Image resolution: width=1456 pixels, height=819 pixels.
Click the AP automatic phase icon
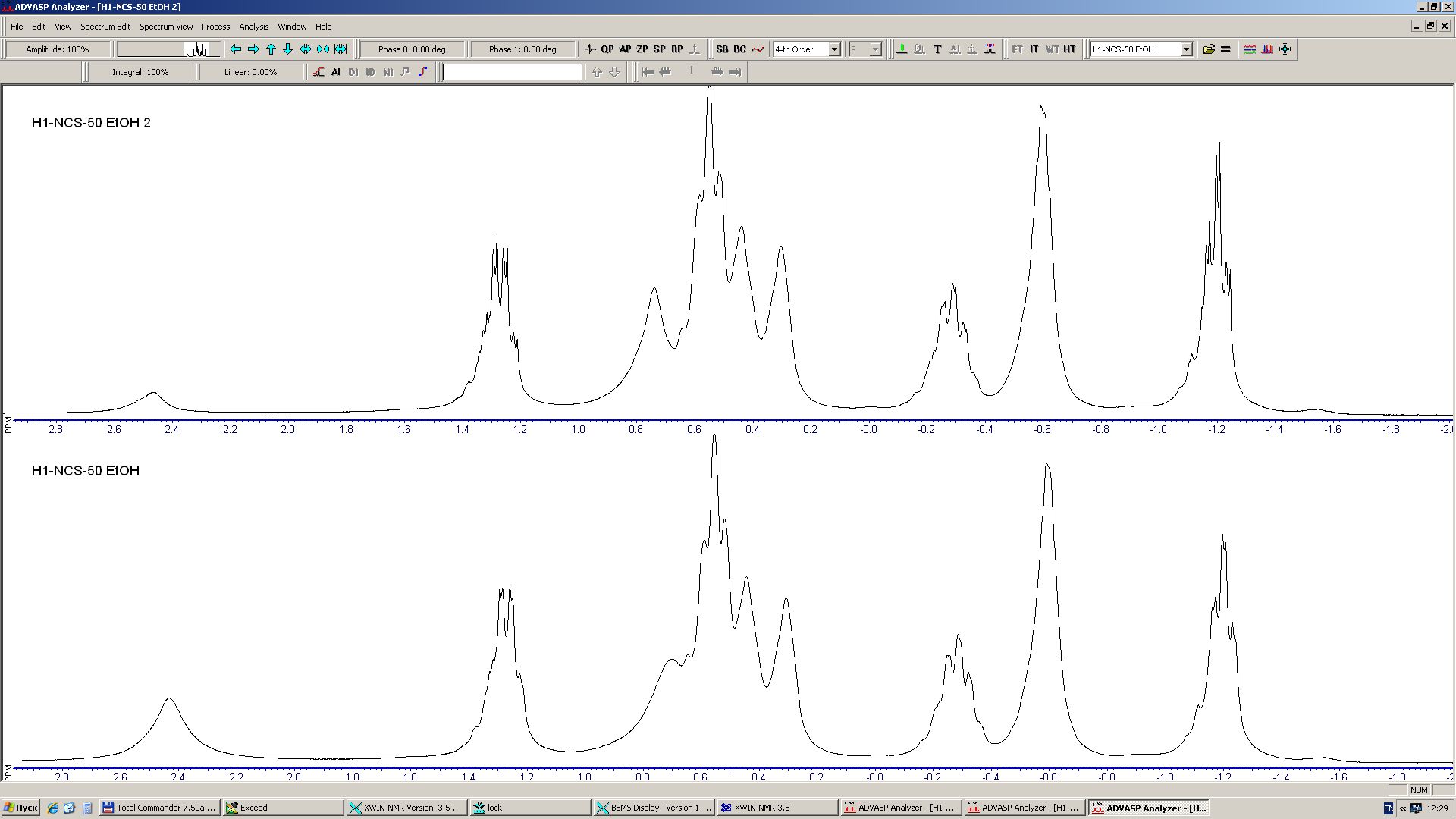click(x=625, y=49)
